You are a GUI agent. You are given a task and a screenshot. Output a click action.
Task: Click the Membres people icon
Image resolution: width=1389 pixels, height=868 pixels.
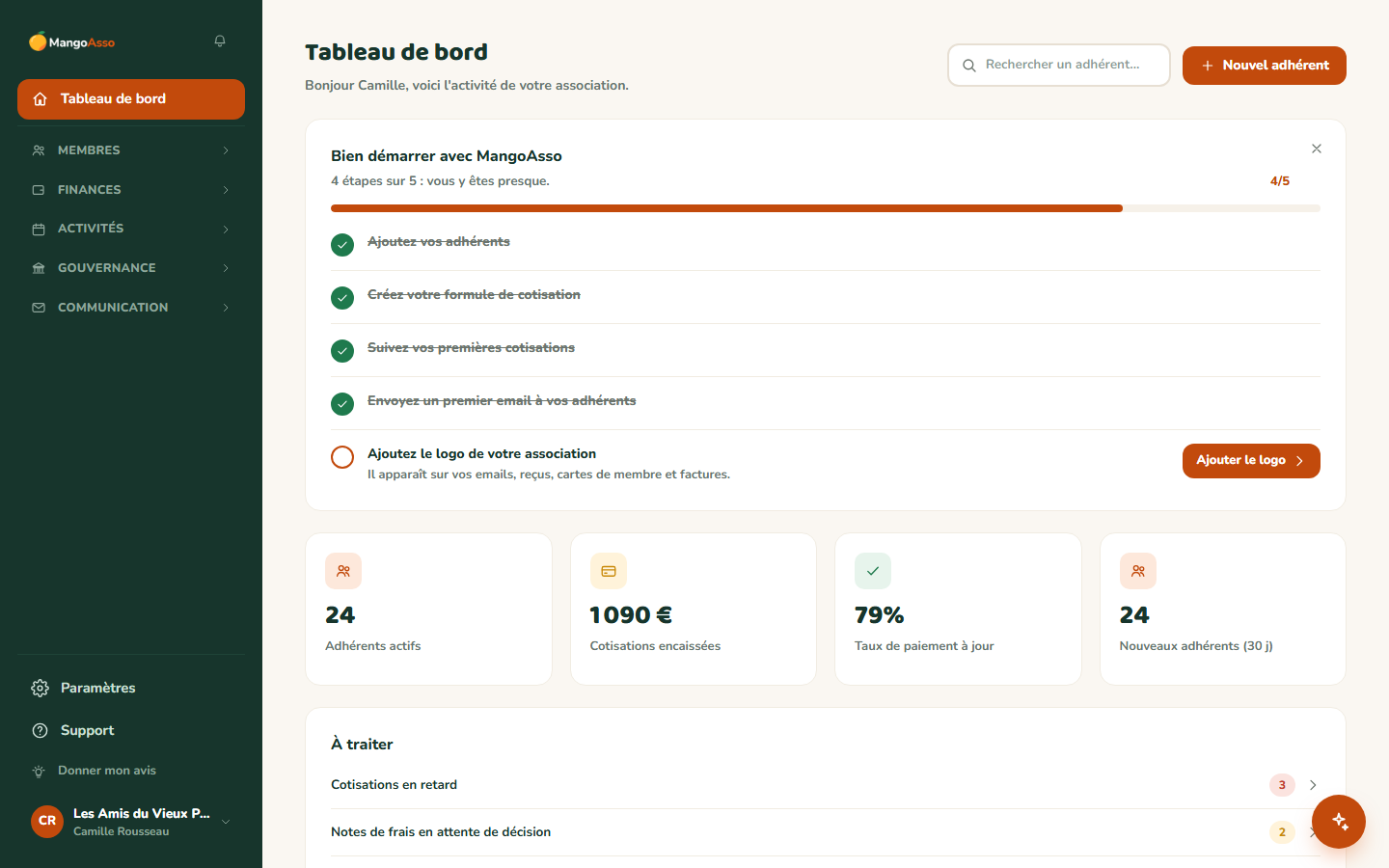tap(39, 150)
